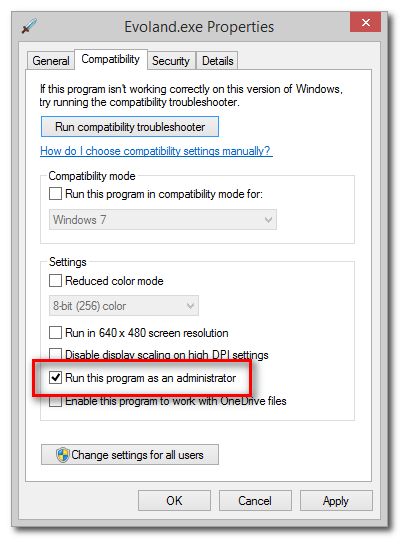Viewport: 400px width, 539px height.
Task: Click Change settings for all users
Action: (x=130, y=455)
